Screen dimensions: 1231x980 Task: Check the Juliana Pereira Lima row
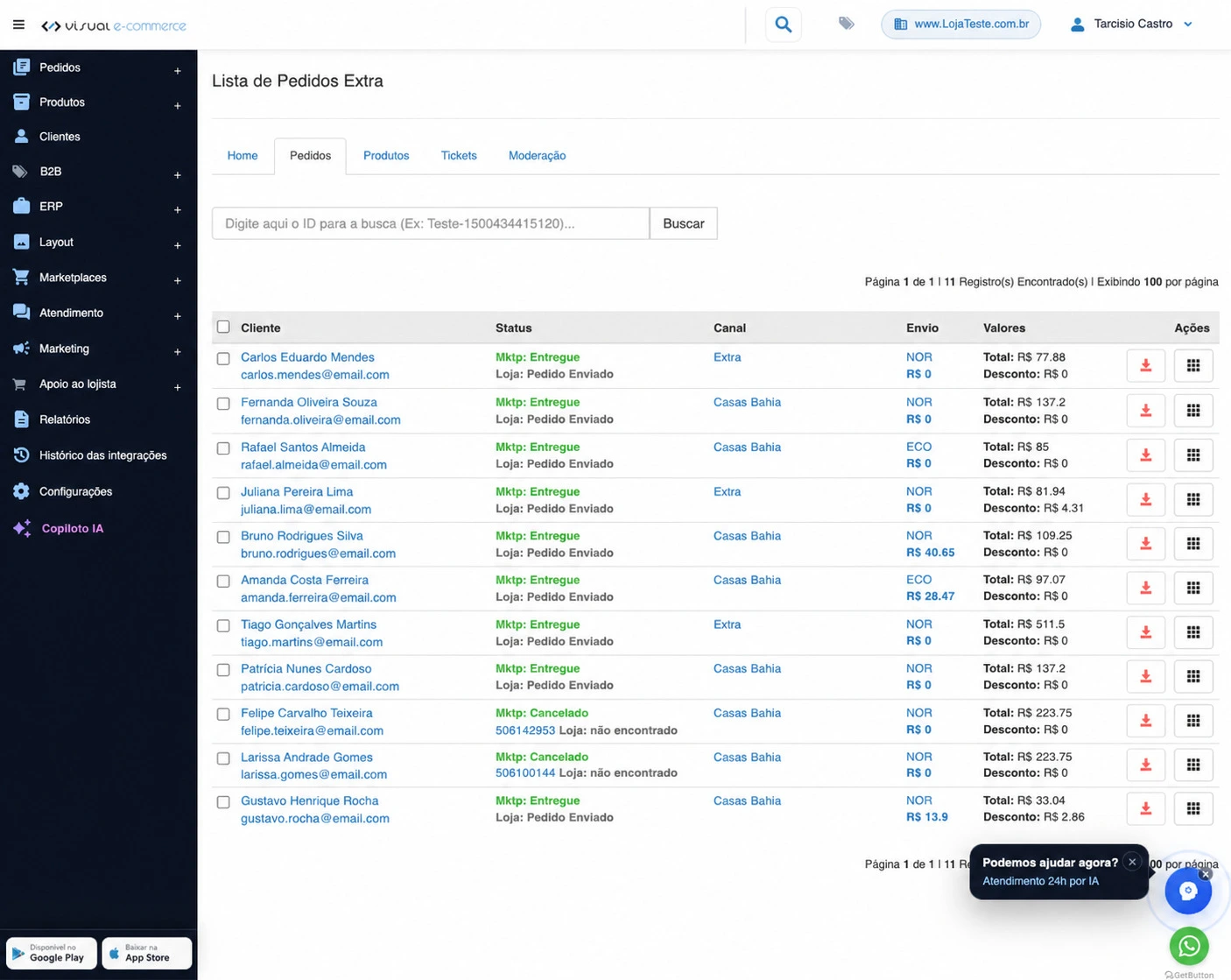(x=223, y=492)
